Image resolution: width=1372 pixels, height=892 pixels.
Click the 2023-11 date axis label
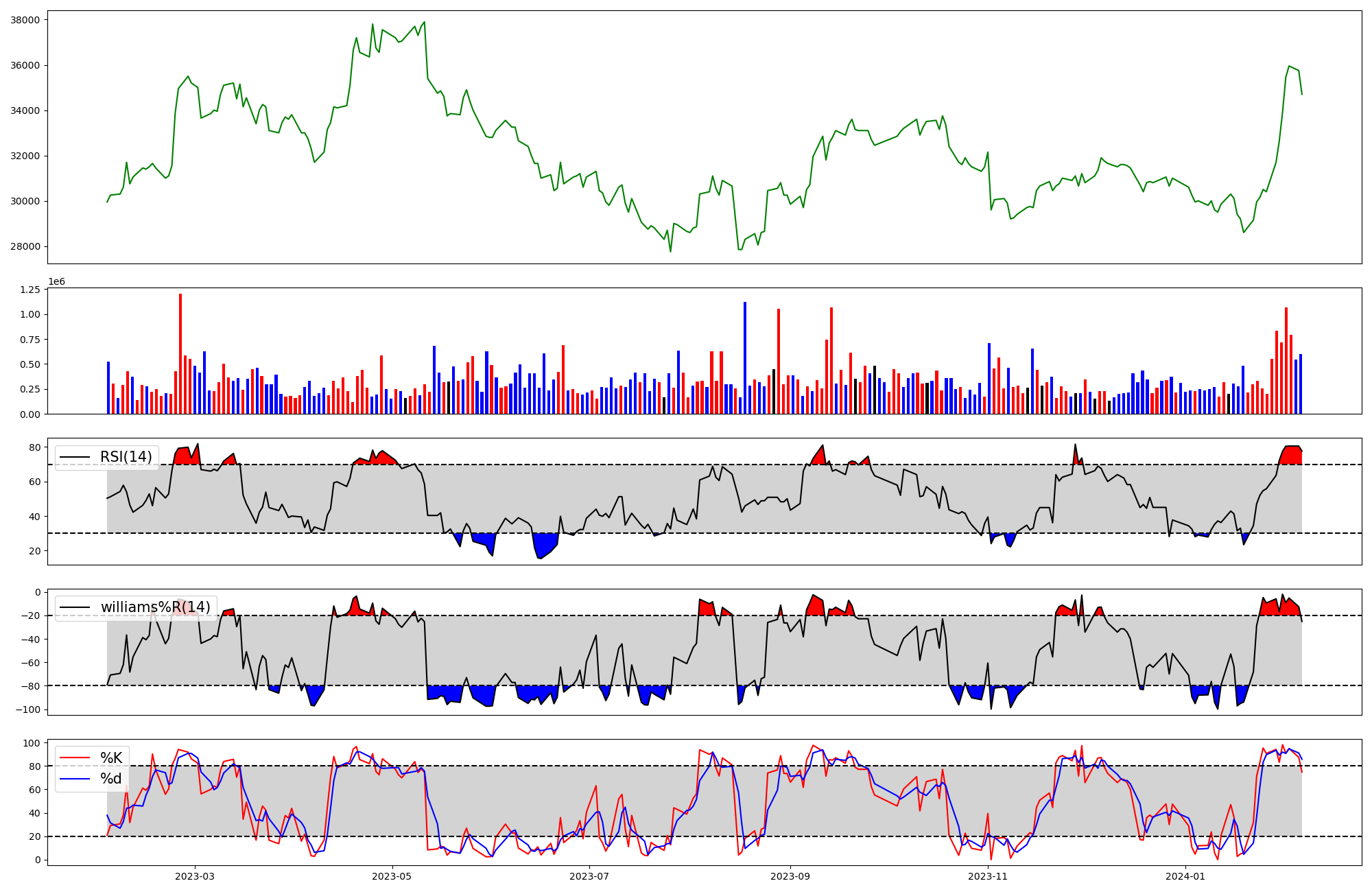[988, 876]
